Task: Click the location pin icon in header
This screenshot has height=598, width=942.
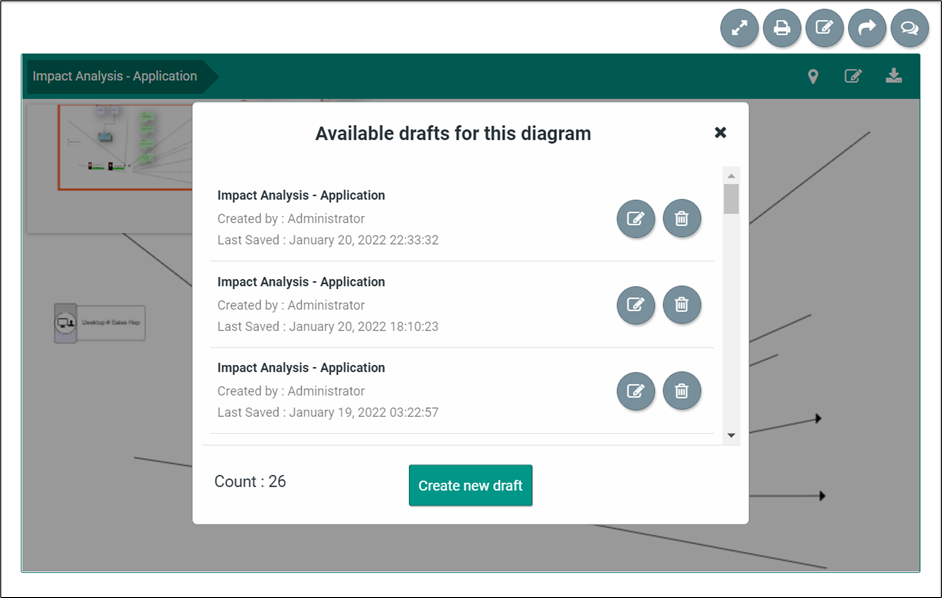Action: coord(813,76)
